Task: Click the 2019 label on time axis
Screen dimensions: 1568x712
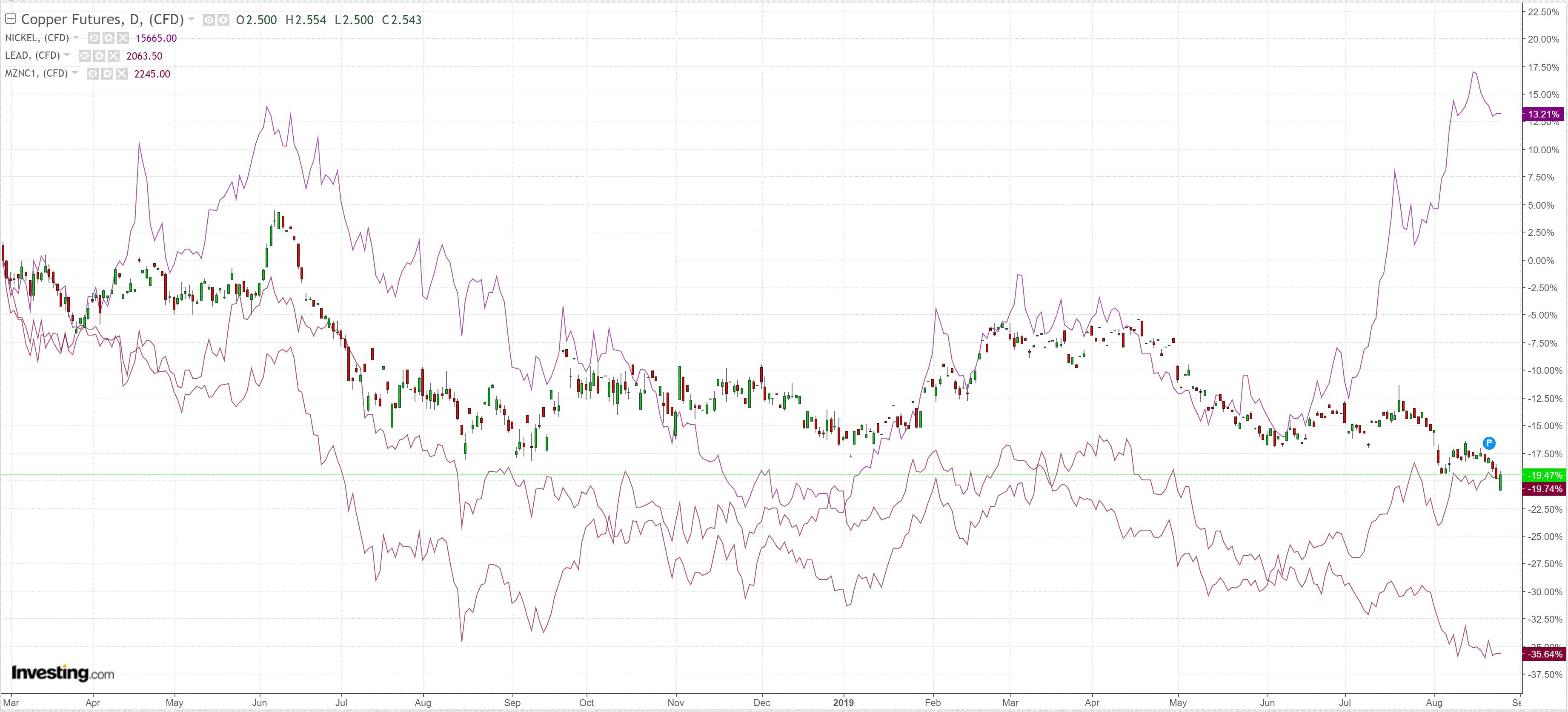Action: click(843, 702)
